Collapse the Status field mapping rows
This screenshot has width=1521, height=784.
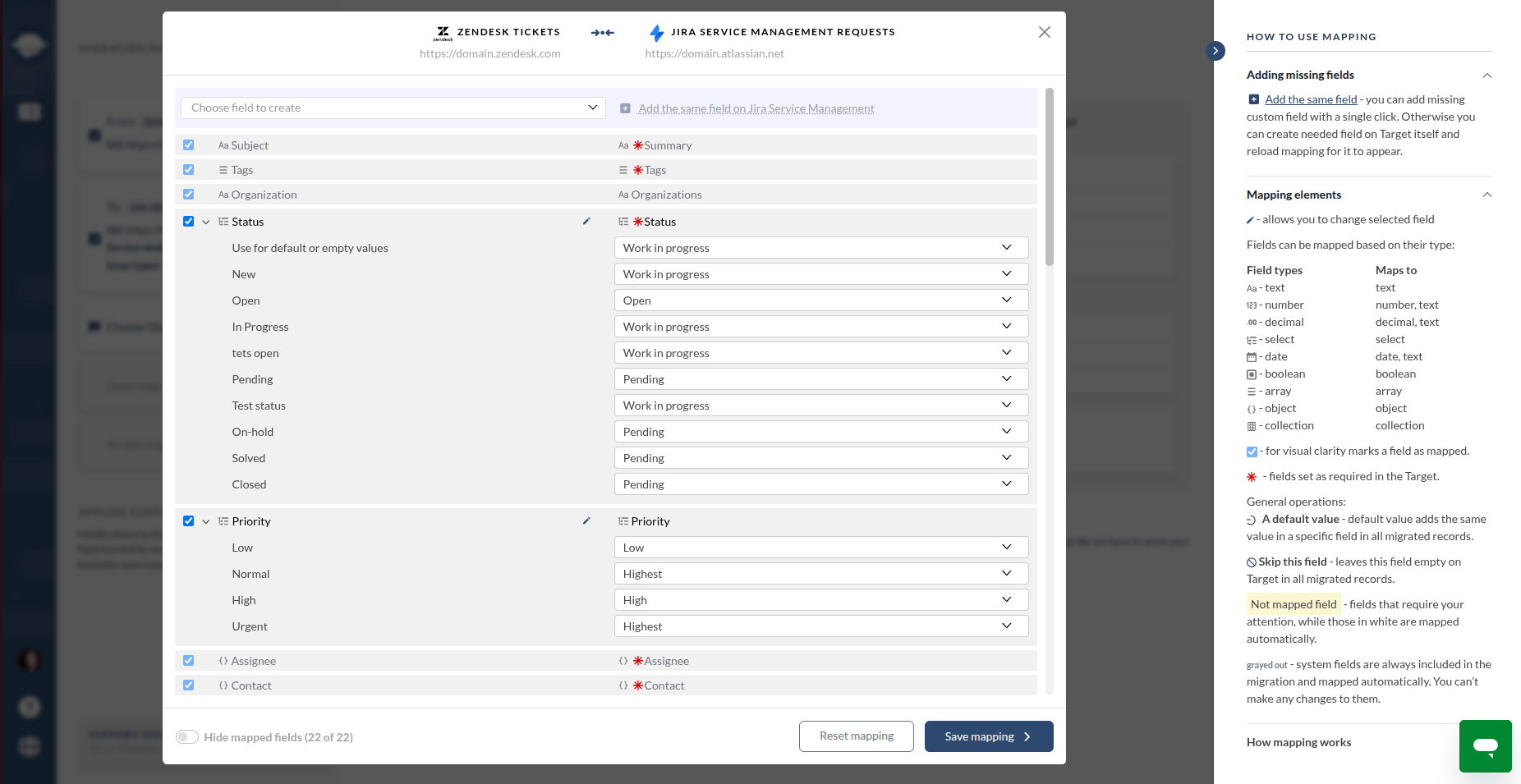pyautogui.click(x=206, y=221)
